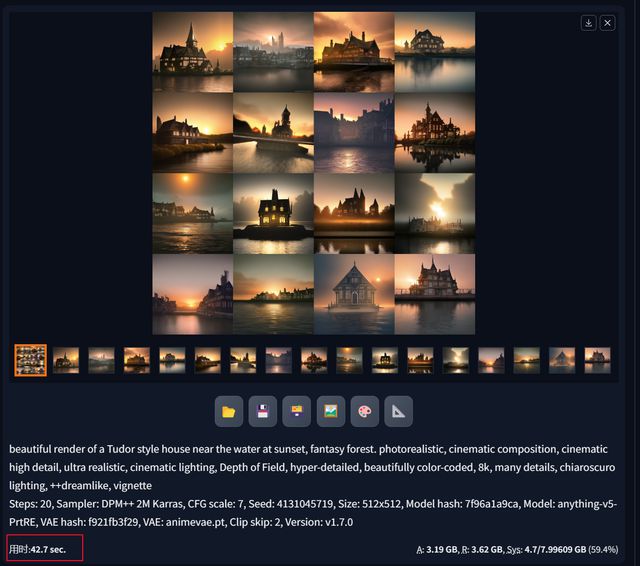Send image to inpaint via the palette icon
The width and height of the screenshot is (640, 566).
pos(364,411)
